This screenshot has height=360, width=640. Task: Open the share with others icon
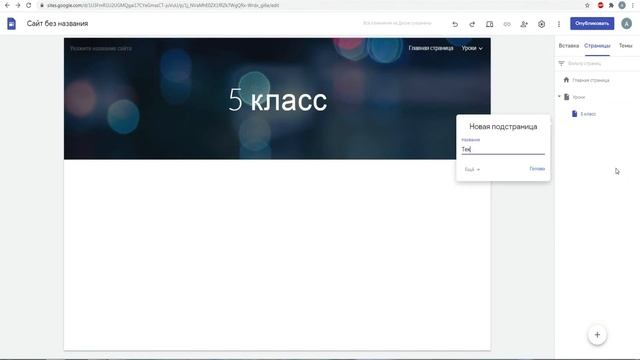click(x=524, y=24)
